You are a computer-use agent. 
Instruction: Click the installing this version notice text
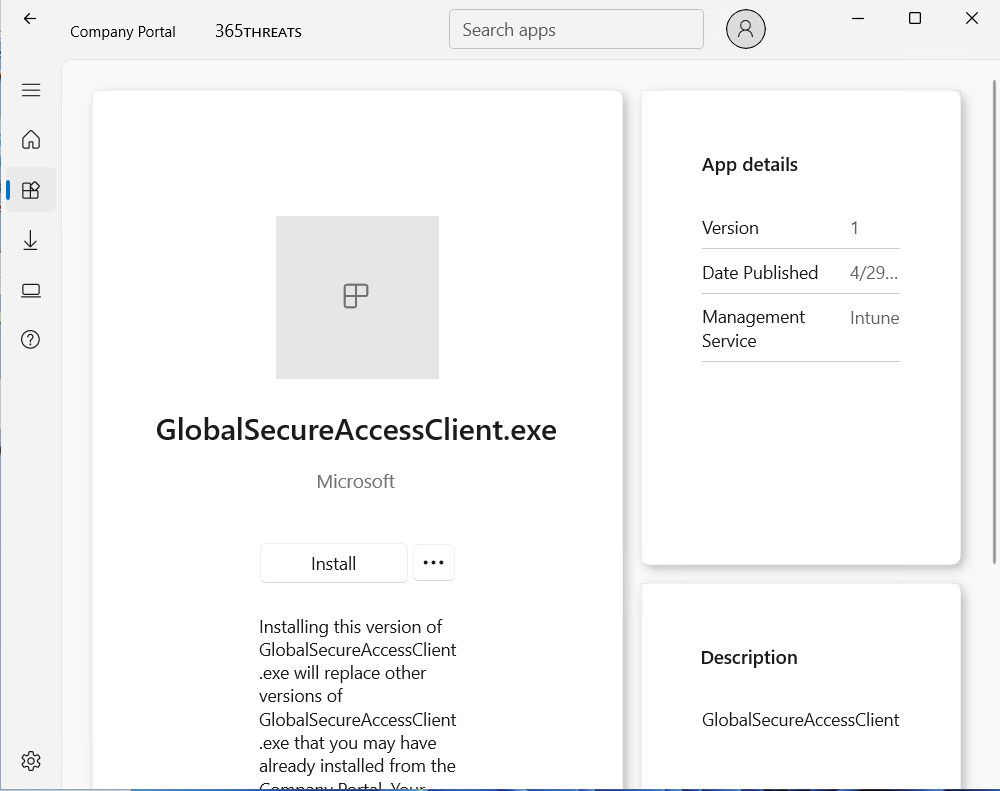357,704
